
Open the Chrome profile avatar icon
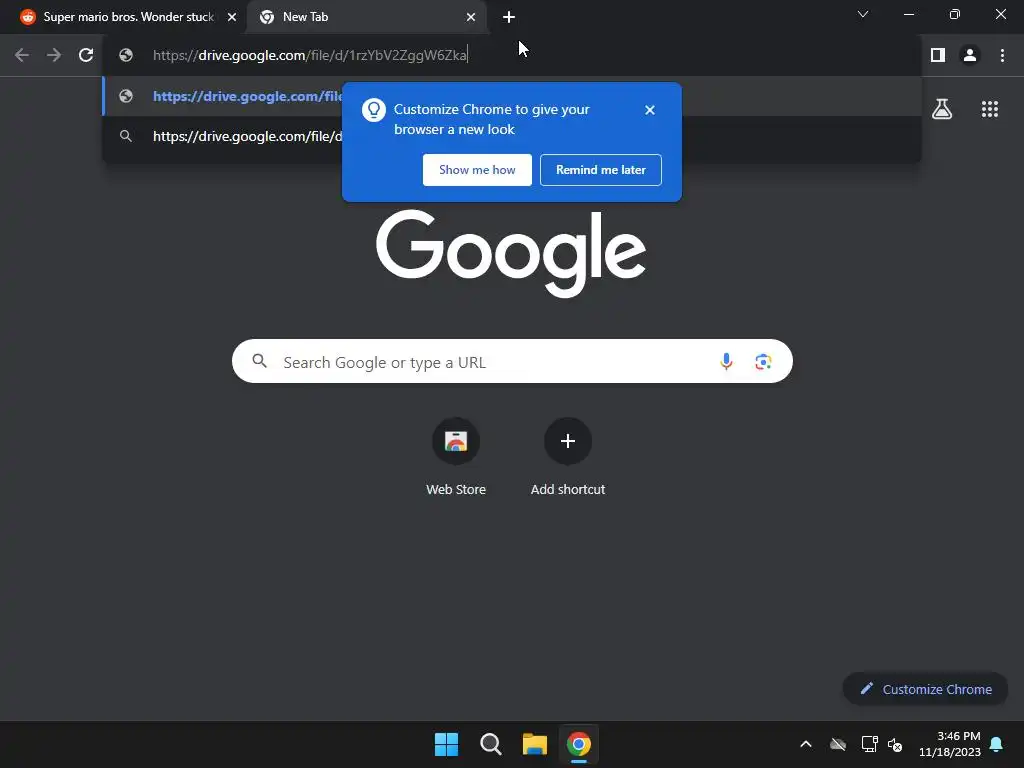coord(970,56)
